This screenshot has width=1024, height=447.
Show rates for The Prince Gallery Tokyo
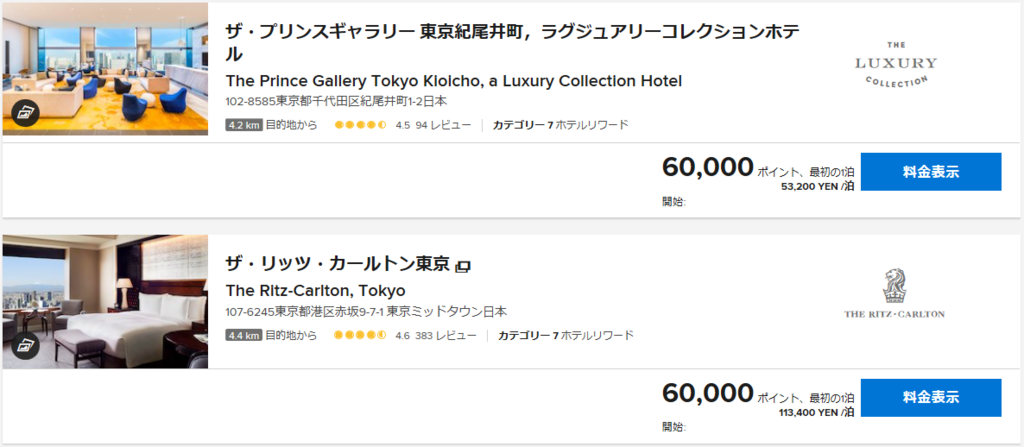930,172
